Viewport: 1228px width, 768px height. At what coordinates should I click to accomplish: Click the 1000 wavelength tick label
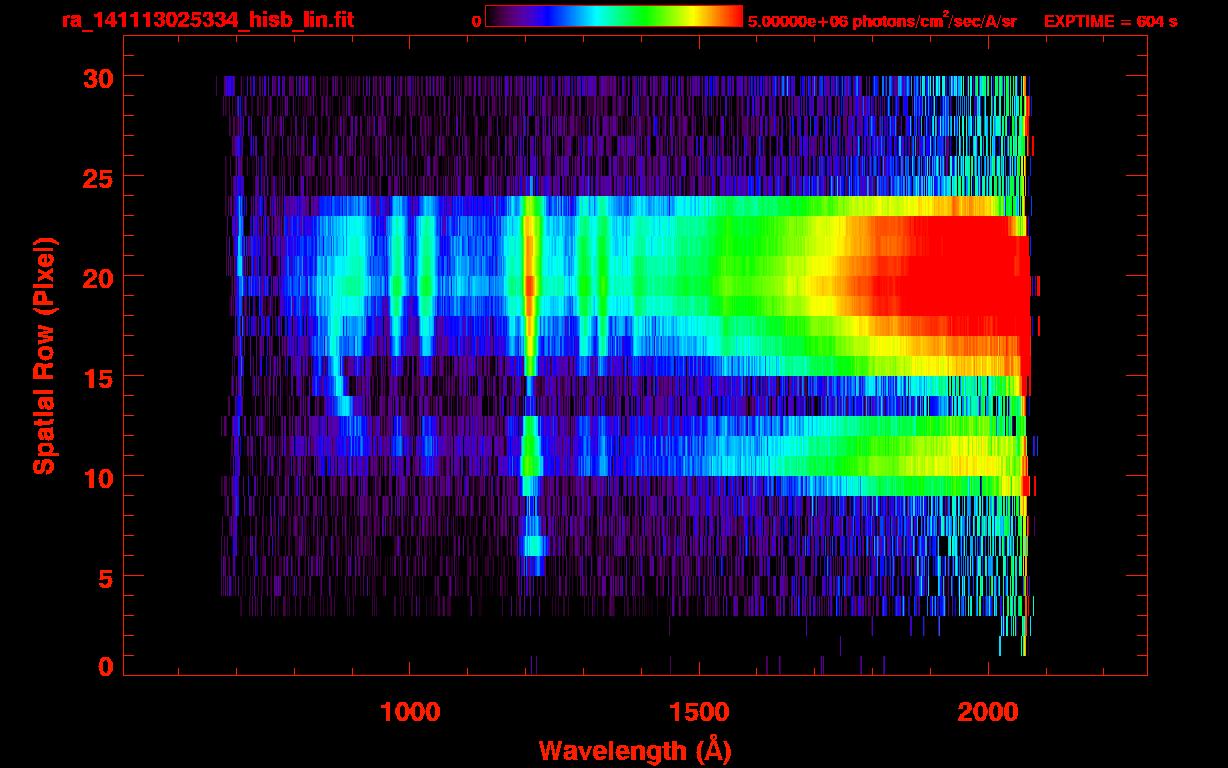click(x=410, y=713)
